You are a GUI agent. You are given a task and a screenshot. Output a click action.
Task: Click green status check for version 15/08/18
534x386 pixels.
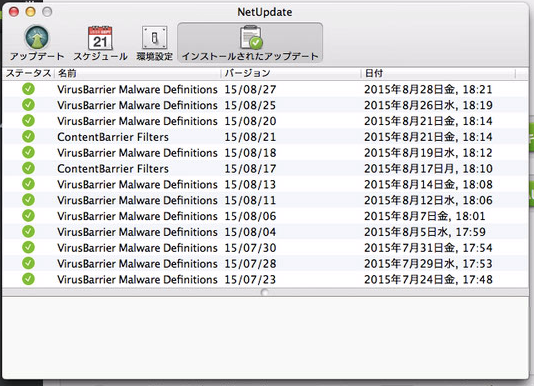29,153
